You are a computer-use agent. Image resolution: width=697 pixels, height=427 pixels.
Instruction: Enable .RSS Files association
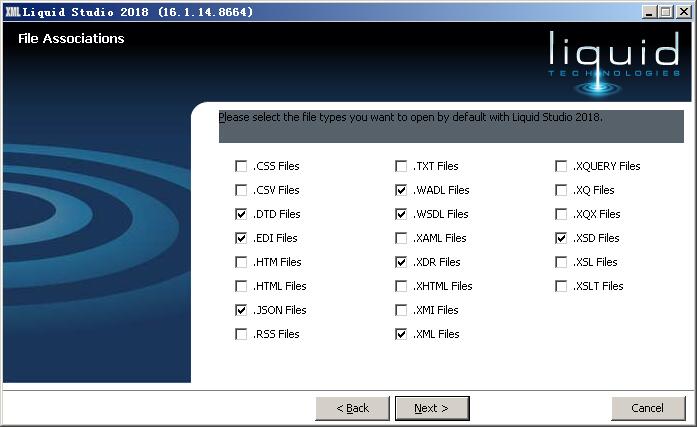pos(241,334)
